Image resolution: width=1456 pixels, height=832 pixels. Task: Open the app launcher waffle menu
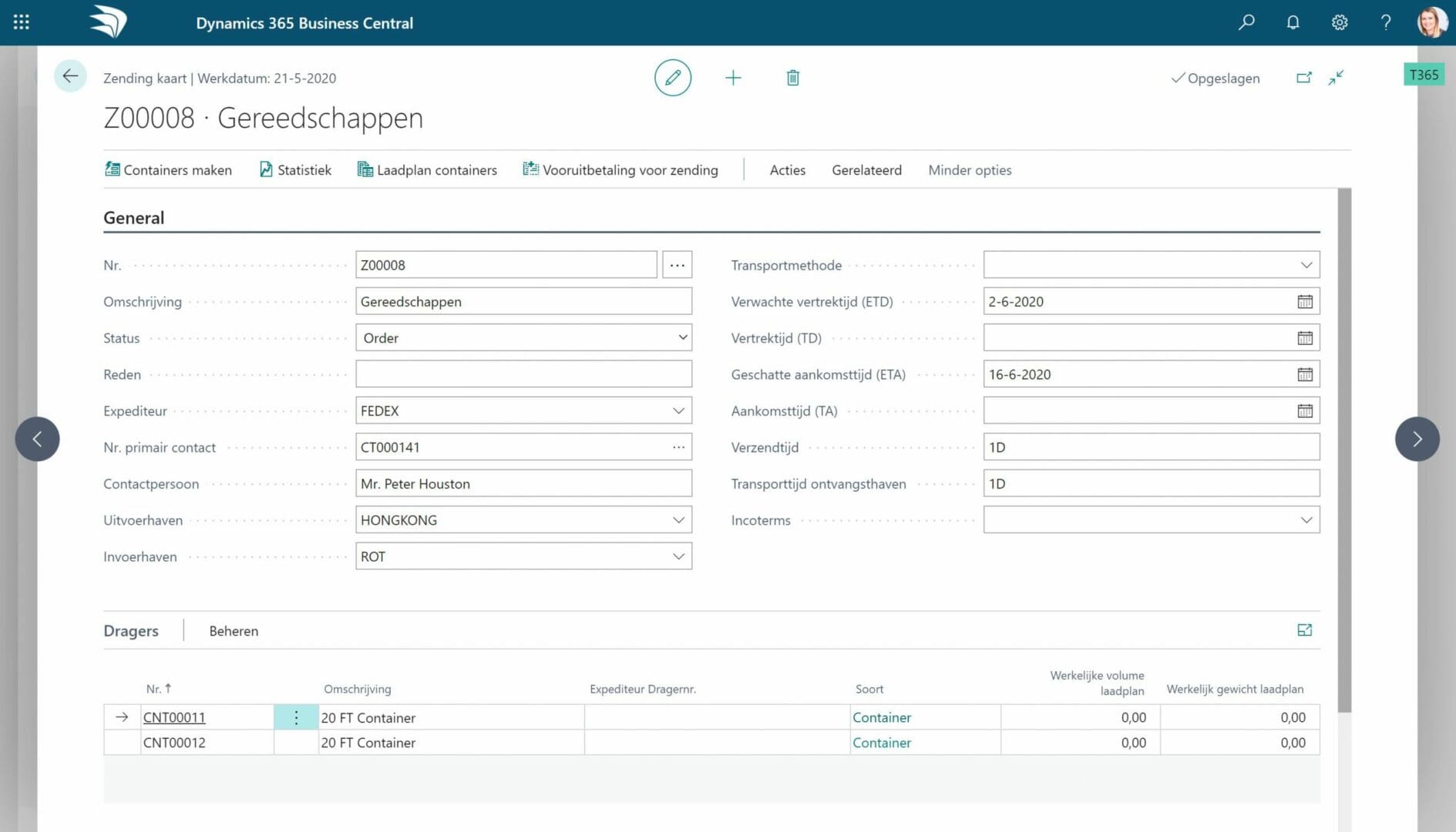(x=22, y=22)
